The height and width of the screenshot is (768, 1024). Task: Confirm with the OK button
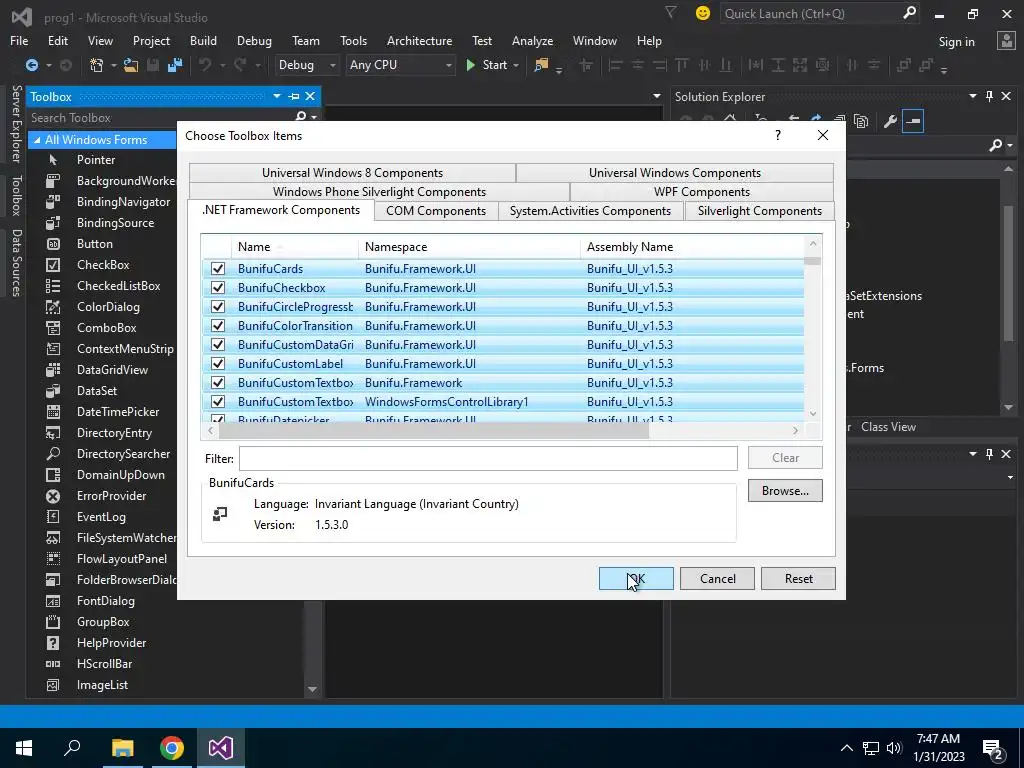point(636,579)
